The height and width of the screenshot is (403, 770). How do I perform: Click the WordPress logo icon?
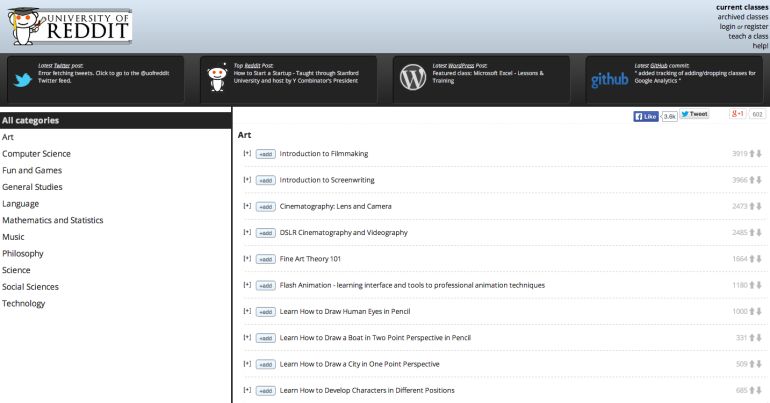(x=412, y=78)
